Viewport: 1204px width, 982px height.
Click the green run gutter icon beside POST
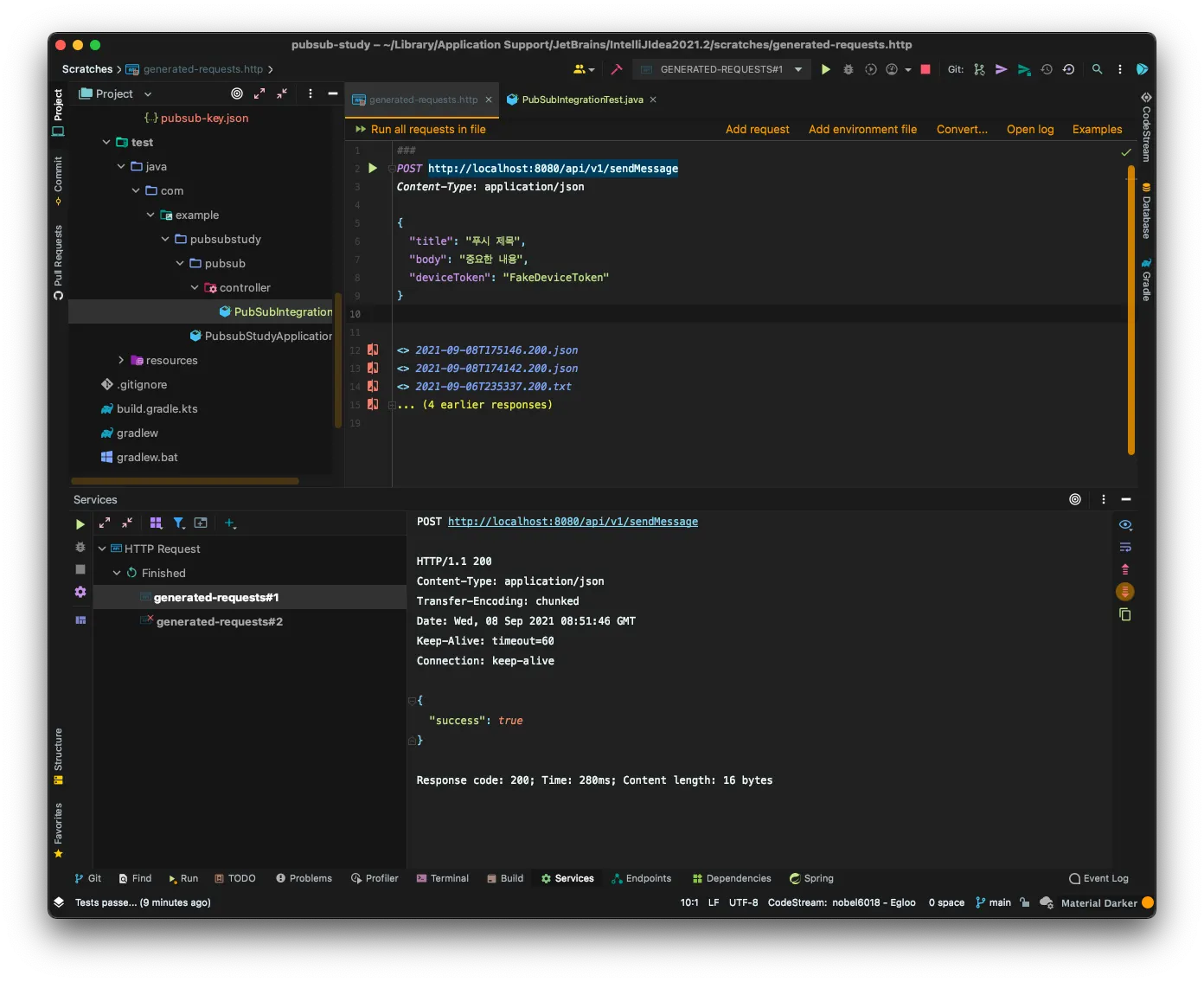(x=373, y=168)
